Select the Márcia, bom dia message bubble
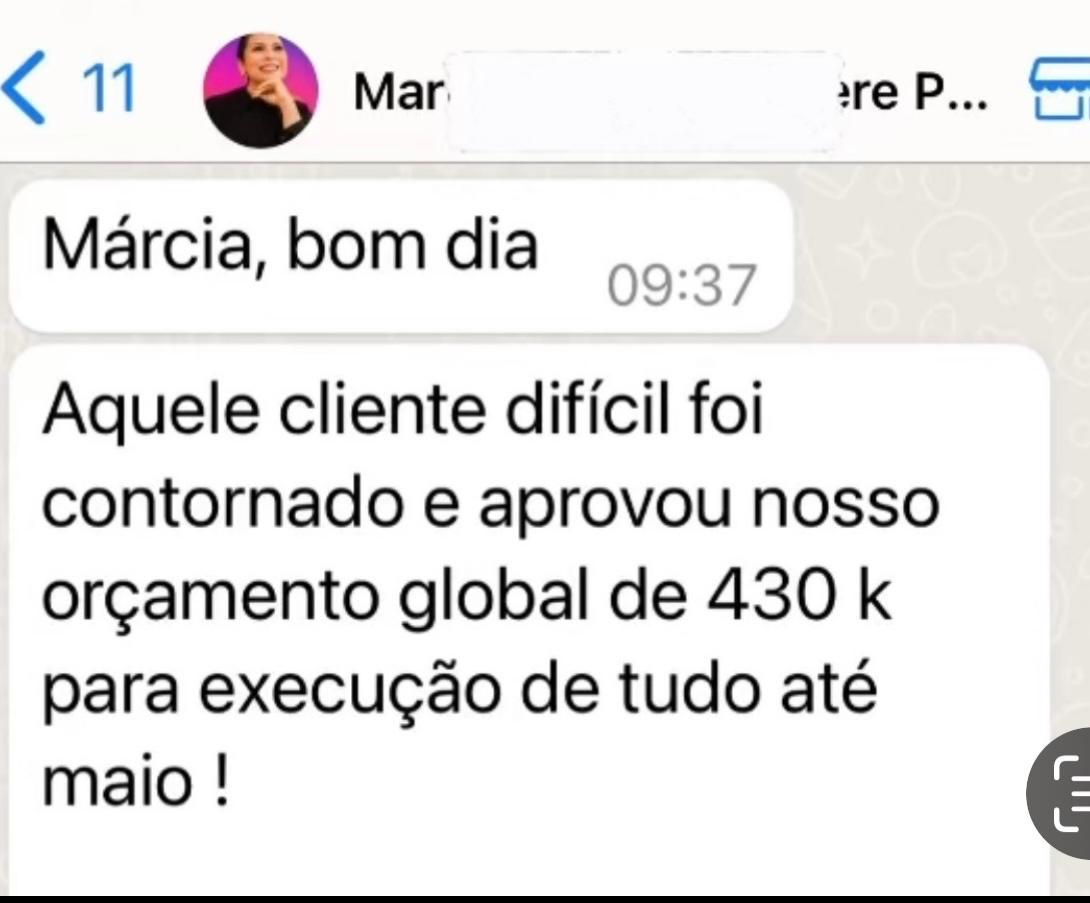This screenshot has height=903, width=1090. pyautogui.click(x=401, y=256)
